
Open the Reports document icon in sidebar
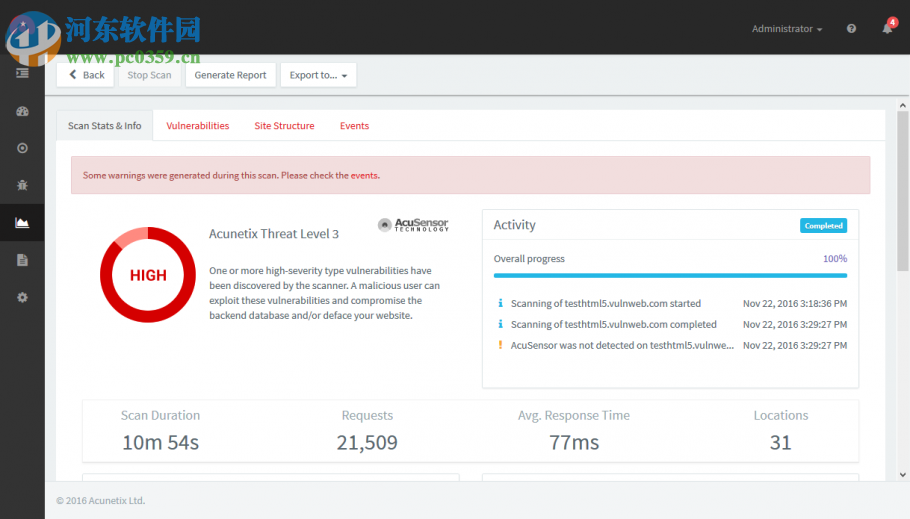coord(22,260)
